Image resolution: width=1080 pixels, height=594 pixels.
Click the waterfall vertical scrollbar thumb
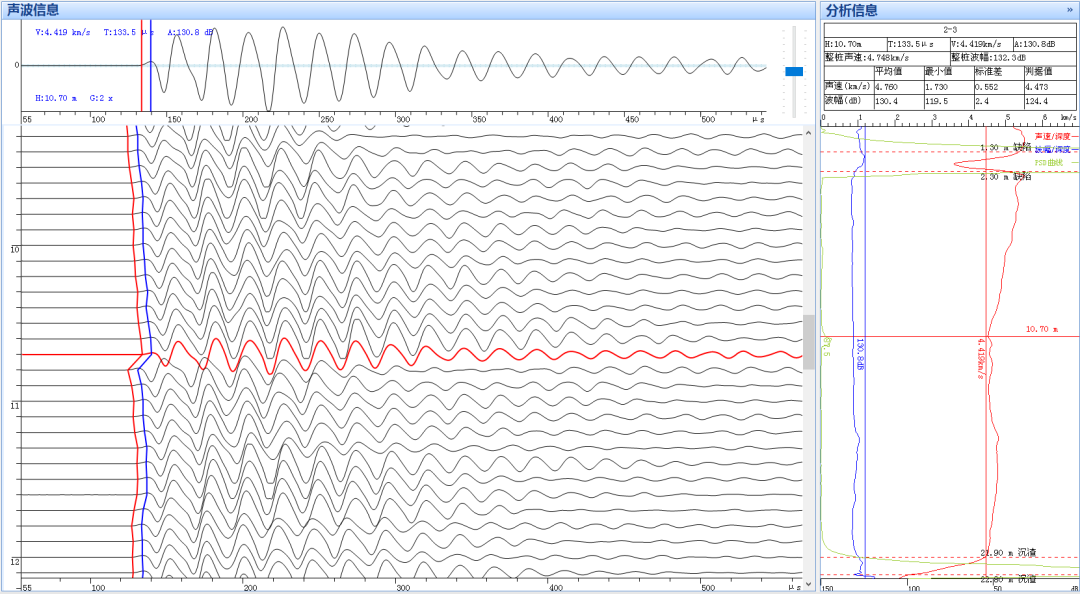[808, 342]
